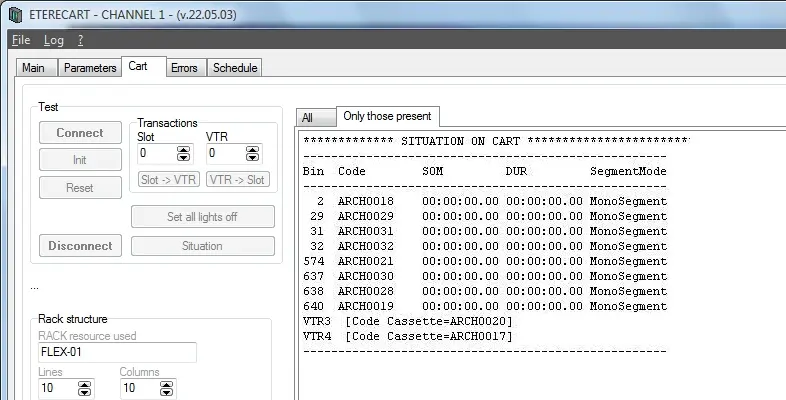Click the VTR number input field
The width and height of the screenshot is (786, 400).
click(x=224, y=154)
